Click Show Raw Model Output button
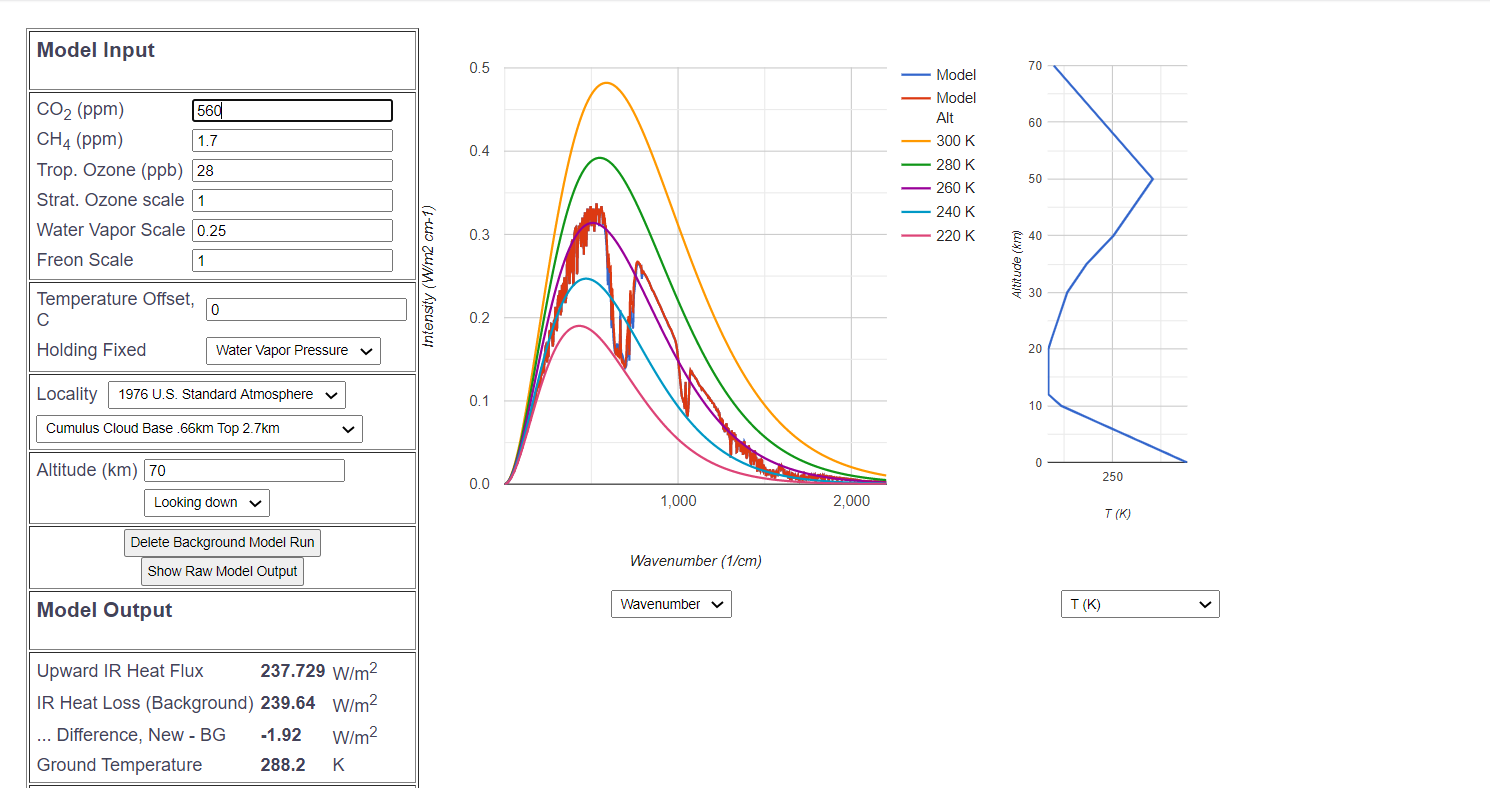This screenshot has width=1490, height=788. pos(222,572)
